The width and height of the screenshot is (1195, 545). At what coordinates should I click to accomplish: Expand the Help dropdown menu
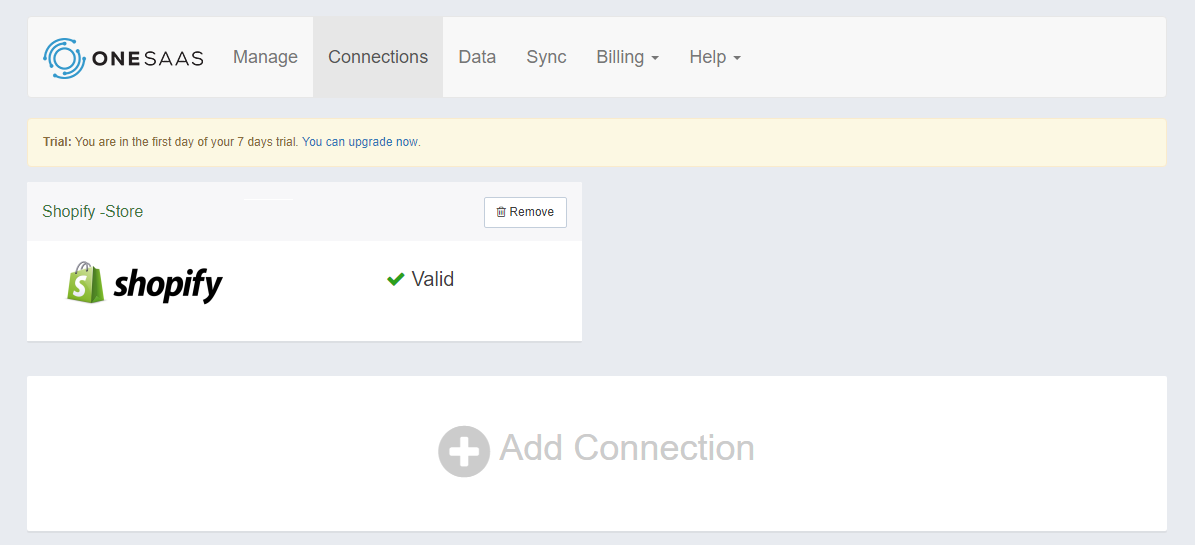tap(715, 57)
